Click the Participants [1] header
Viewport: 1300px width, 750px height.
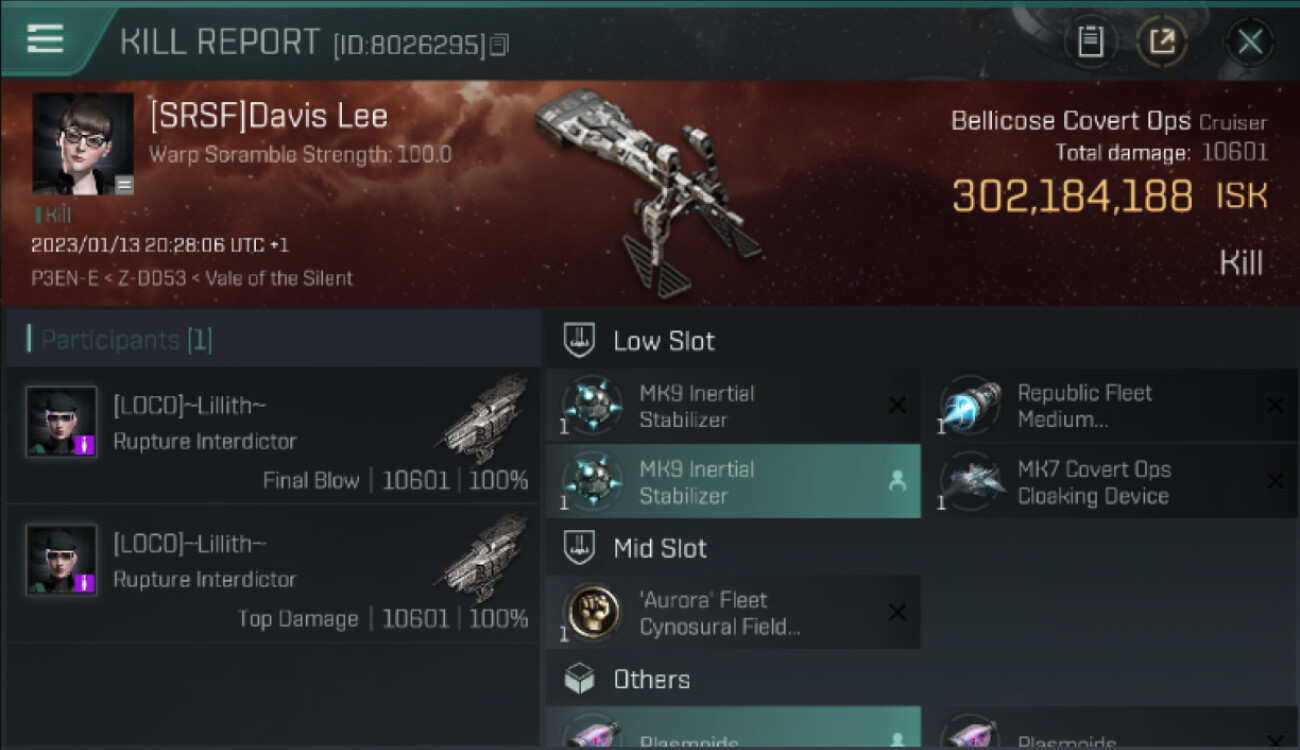click(119, 340)
